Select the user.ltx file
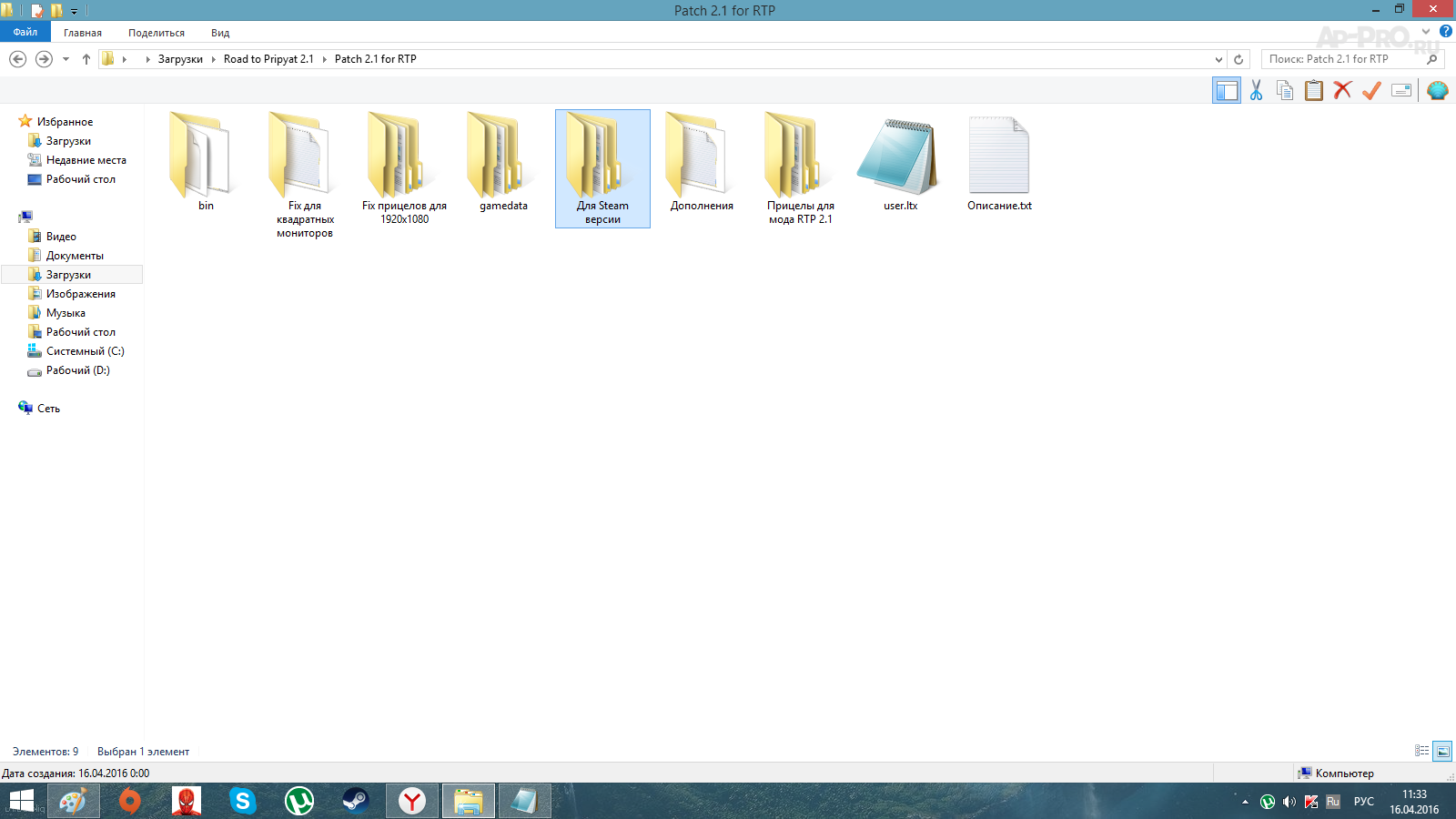Screen dimensions: 1456x819 click(x=900, y=162)
